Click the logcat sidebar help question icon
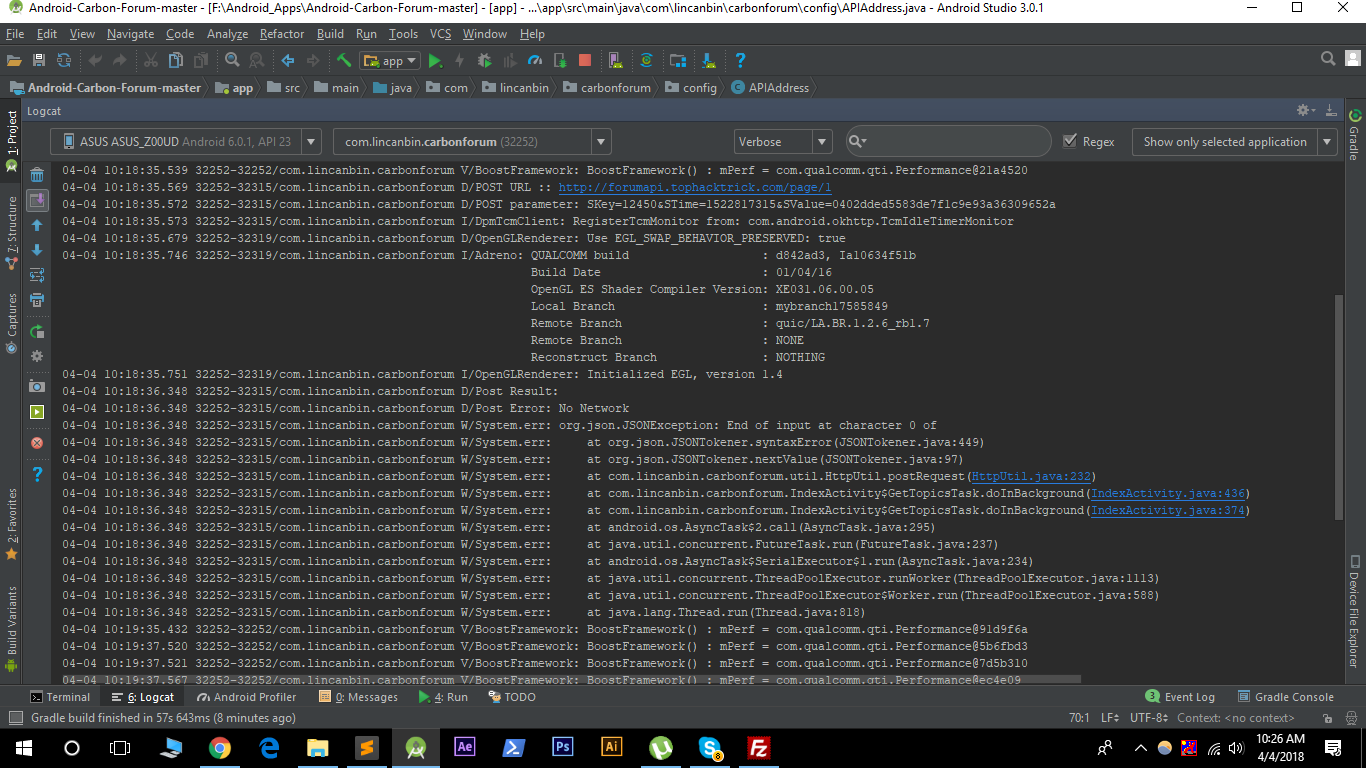Viewport: 1366px width, 768px height. (x=37, y=474)
